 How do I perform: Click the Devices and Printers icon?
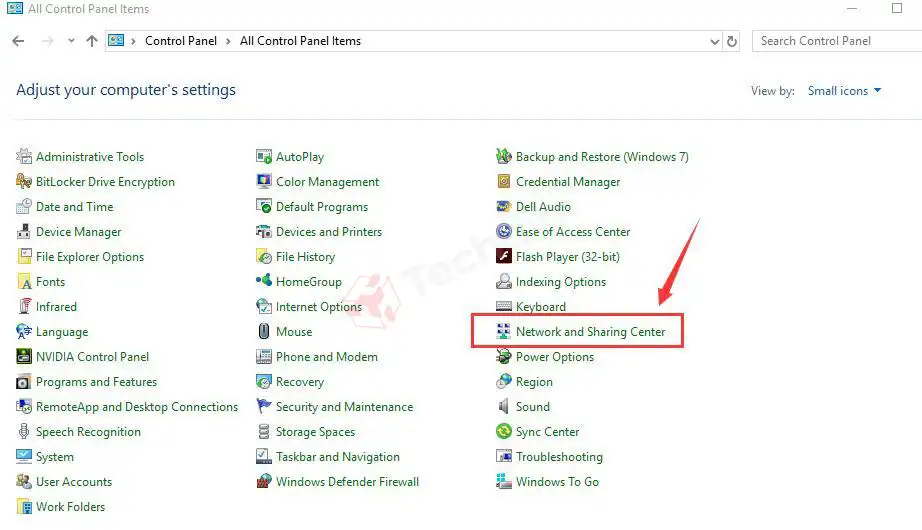tap(264, 232)
